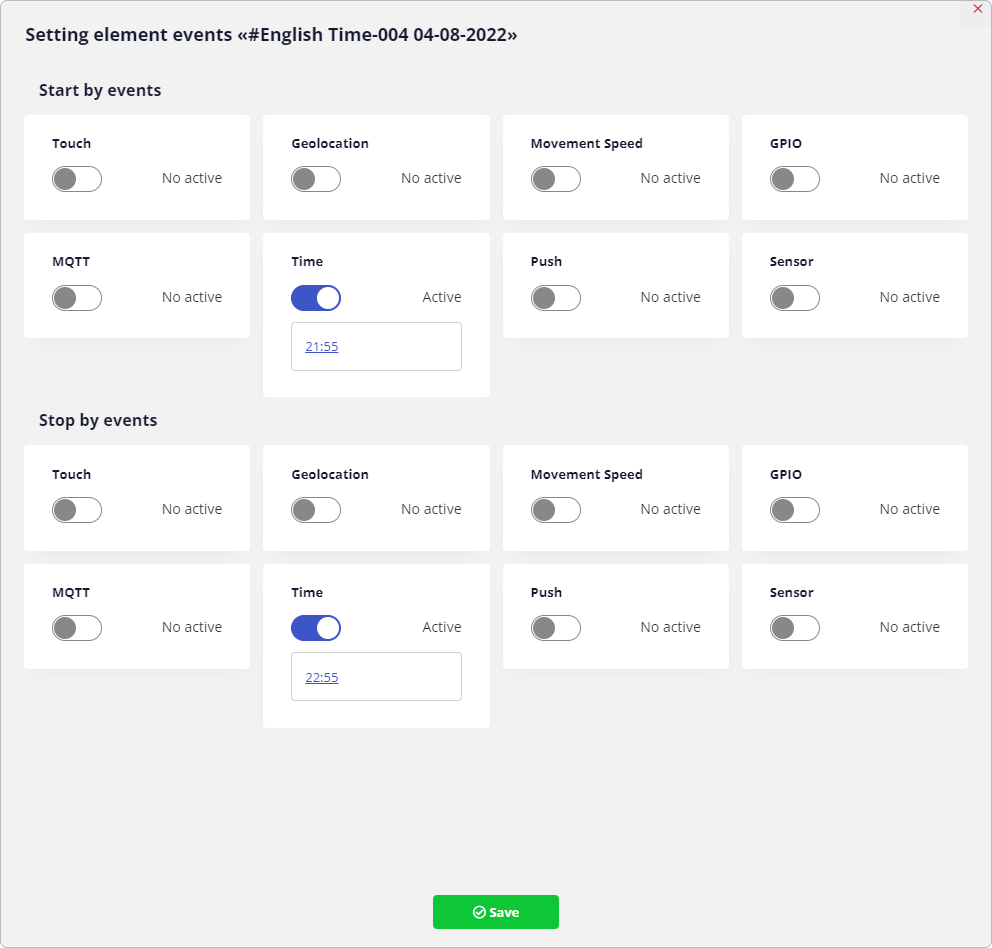
Task: Switch on MQTT stop event
Action: pos(77,628)
